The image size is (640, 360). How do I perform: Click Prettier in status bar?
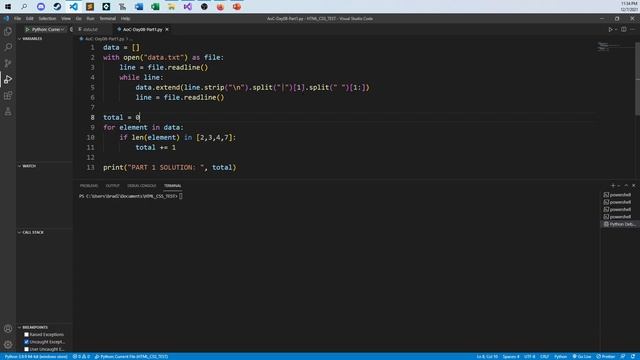[x=606, y=356]
